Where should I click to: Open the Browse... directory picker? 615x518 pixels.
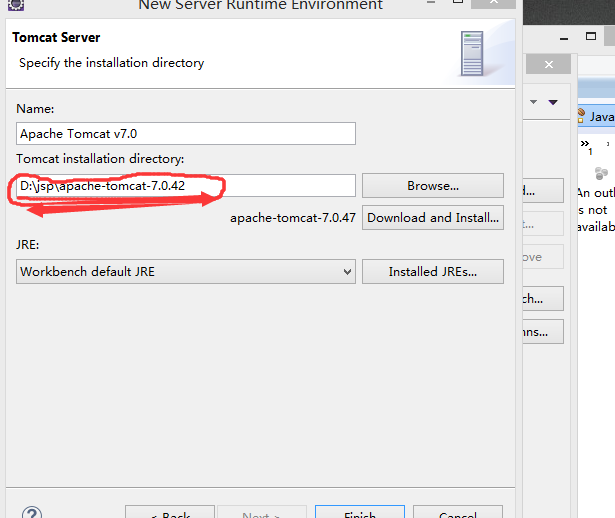tap(433, 185)
